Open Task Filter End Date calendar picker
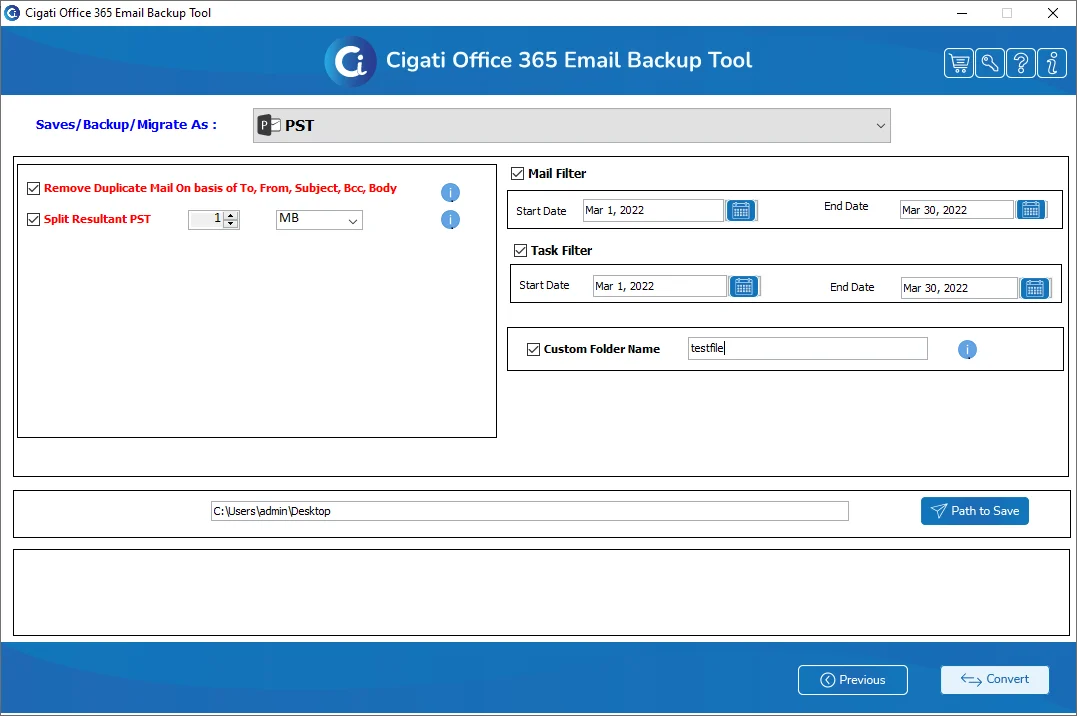Image resolution: width=1077 pixels, height=716 pixels. pyautogui.click(x=1035, y=288)
